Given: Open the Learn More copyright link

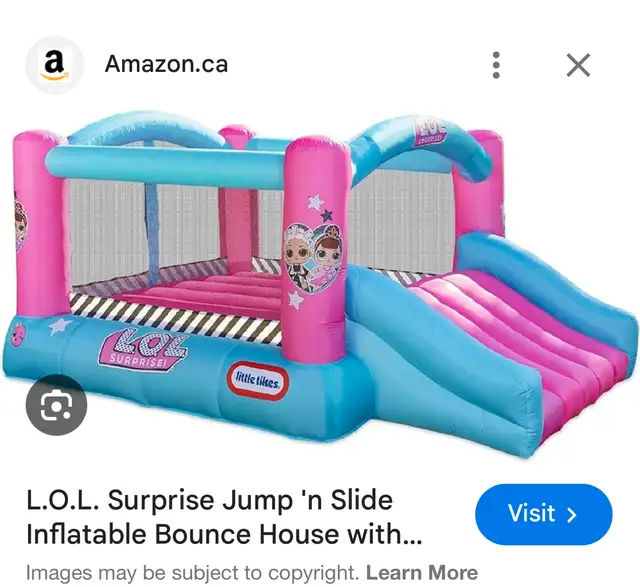Looking at the screenshot, I should coord(422,572).
